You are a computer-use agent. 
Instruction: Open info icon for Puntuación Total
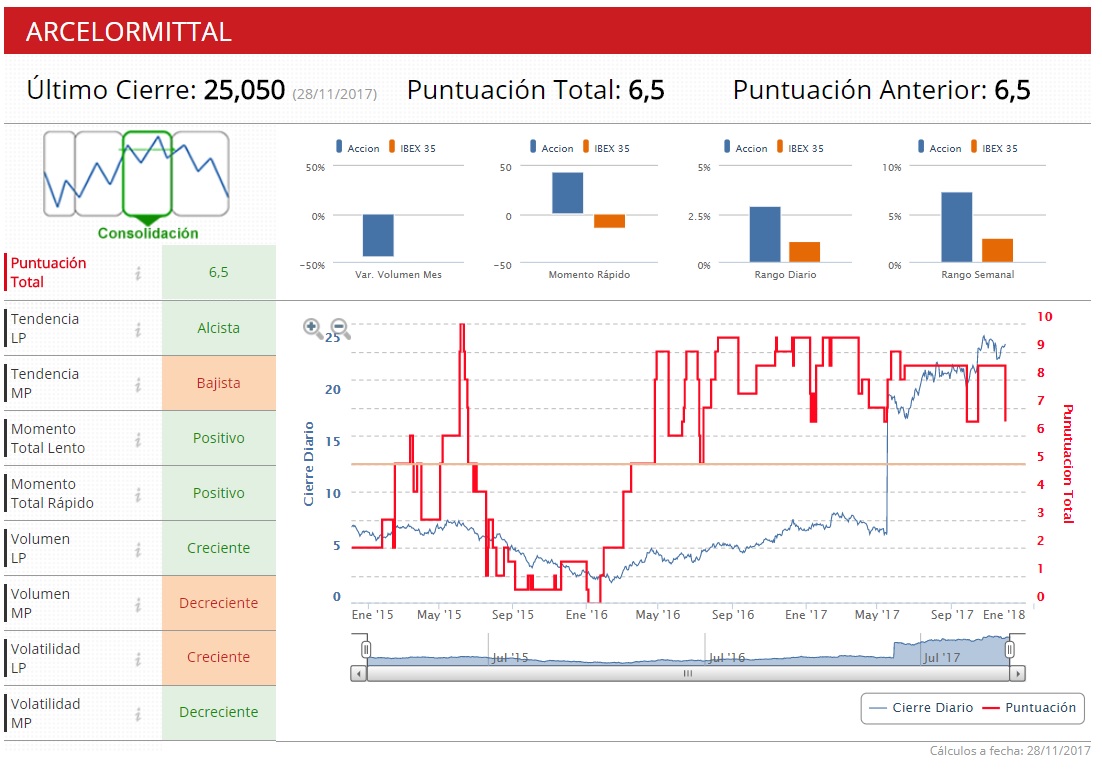click(138, 273)
